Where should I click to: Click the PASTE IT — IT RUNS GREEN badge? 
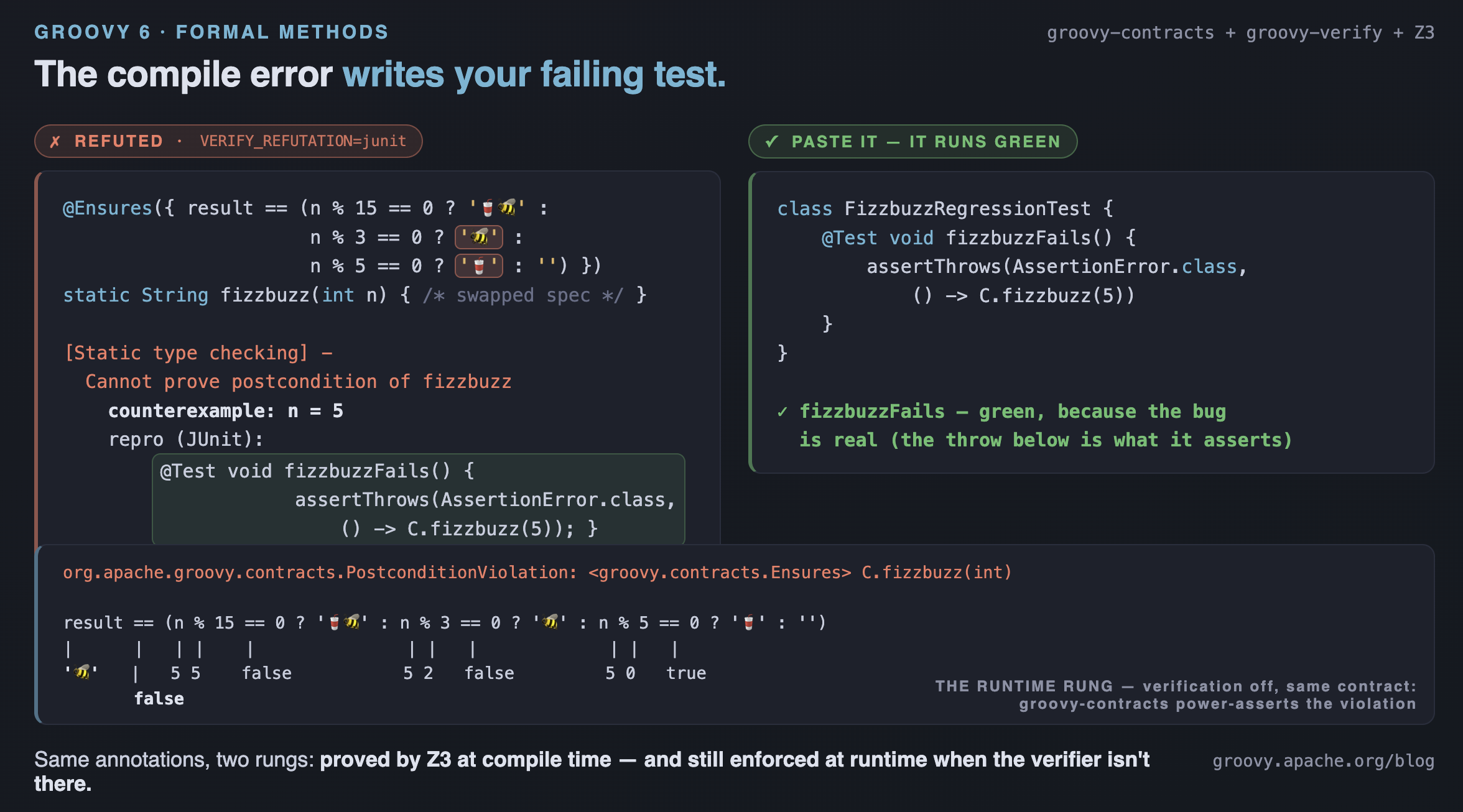tap(913, 142)
